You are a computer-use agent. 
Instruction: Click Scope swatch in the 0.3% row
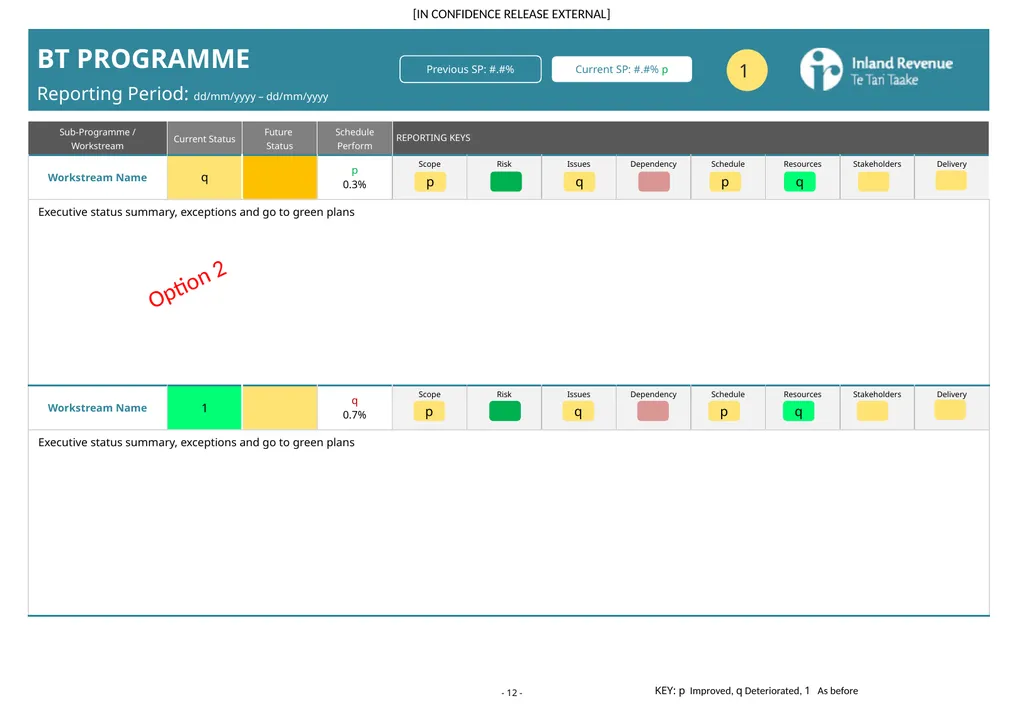click(x=430, y=182)
